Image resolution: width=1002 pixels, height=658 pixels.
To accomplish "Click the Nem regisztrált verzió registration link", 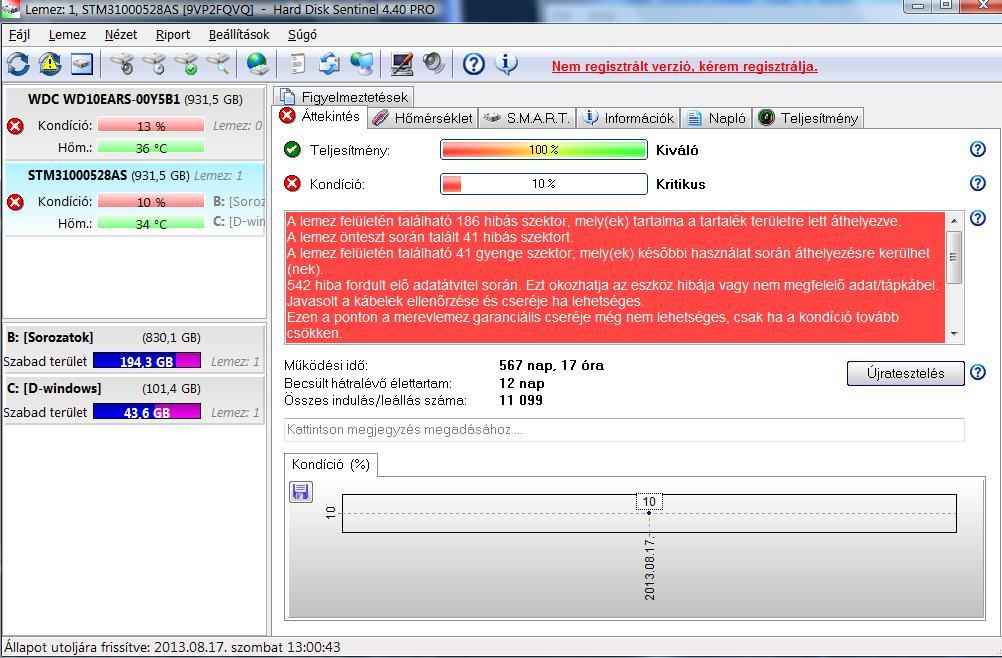I will (x=684, y=66).
